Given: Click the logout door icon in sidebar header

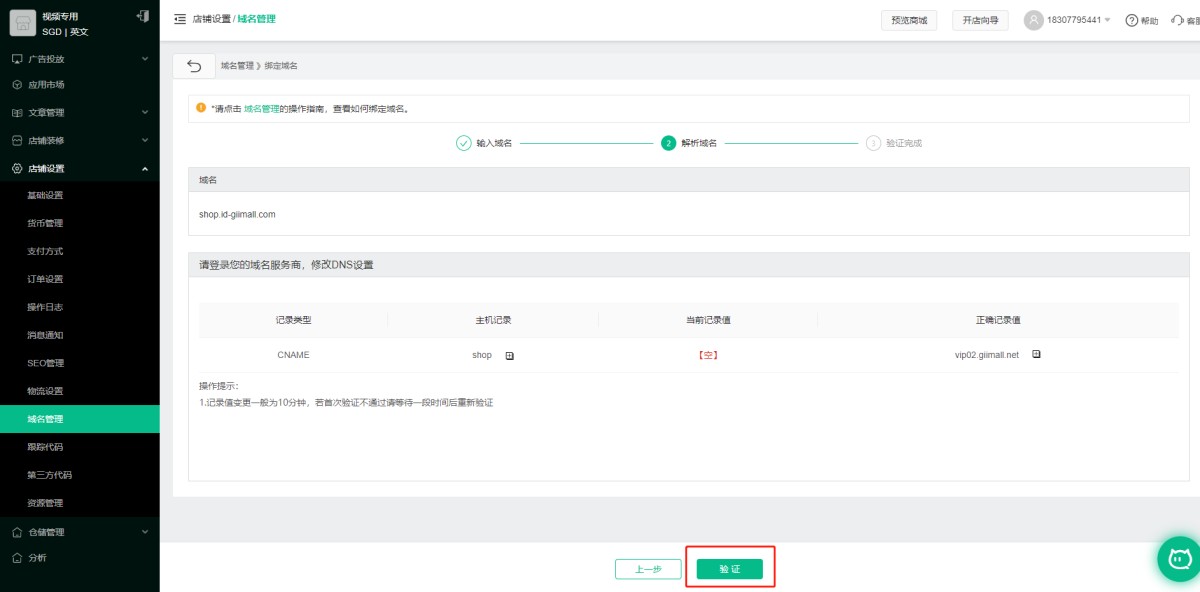Looking at the screenshot, I should click(x=143, y=16).
